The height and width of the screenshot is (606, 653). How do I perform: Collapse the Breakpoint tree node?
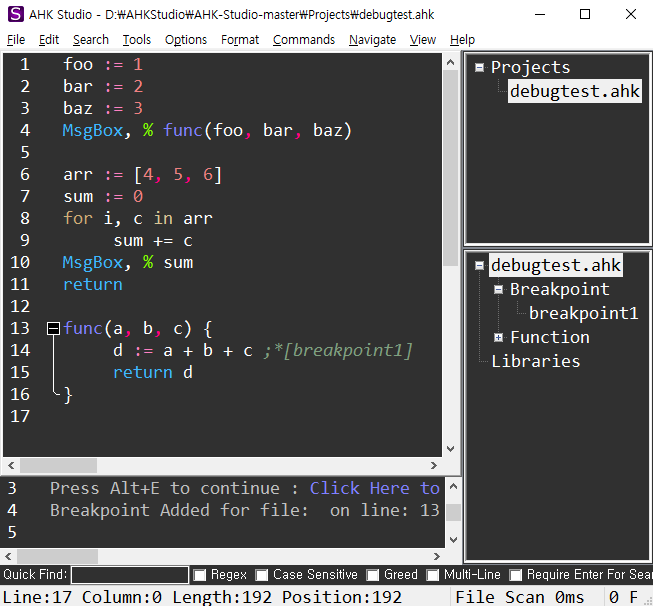point(498,289)
